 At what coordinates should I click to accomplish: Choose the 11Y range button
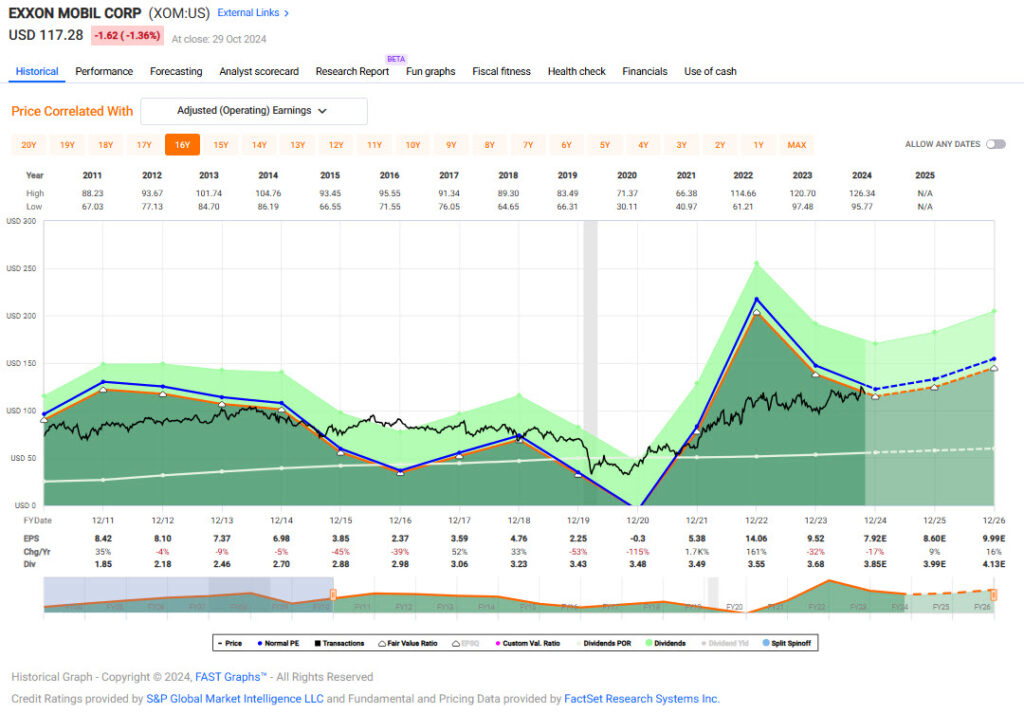tap(374, 145)
